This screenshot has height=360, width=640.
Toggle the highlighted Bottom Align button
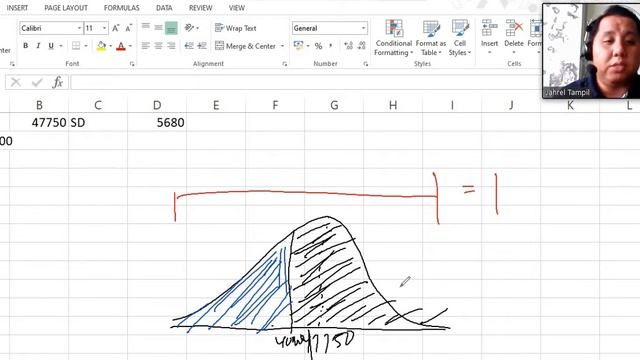171,28
